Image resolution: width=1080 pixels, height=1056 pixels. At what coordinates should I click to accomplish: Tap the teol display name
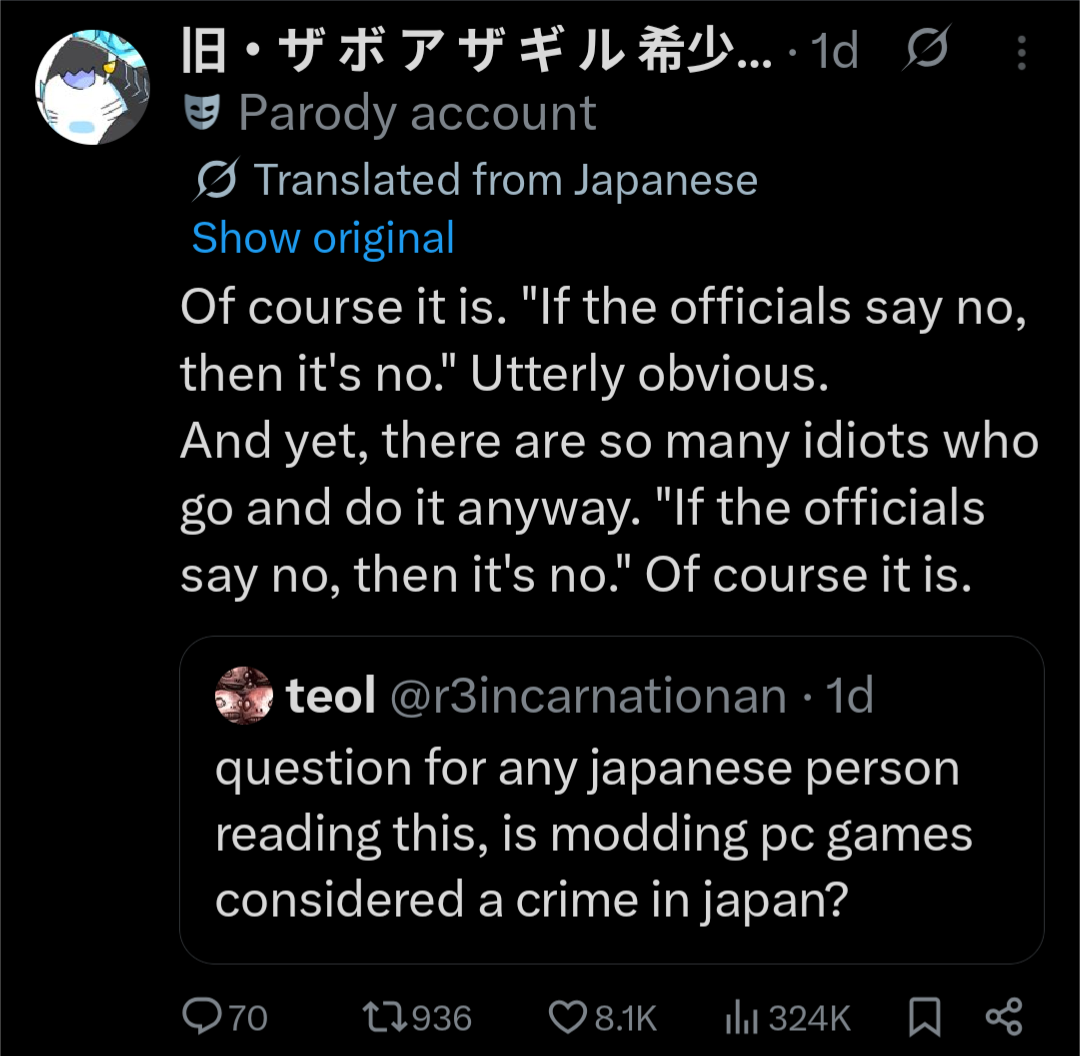coord(330,696)
